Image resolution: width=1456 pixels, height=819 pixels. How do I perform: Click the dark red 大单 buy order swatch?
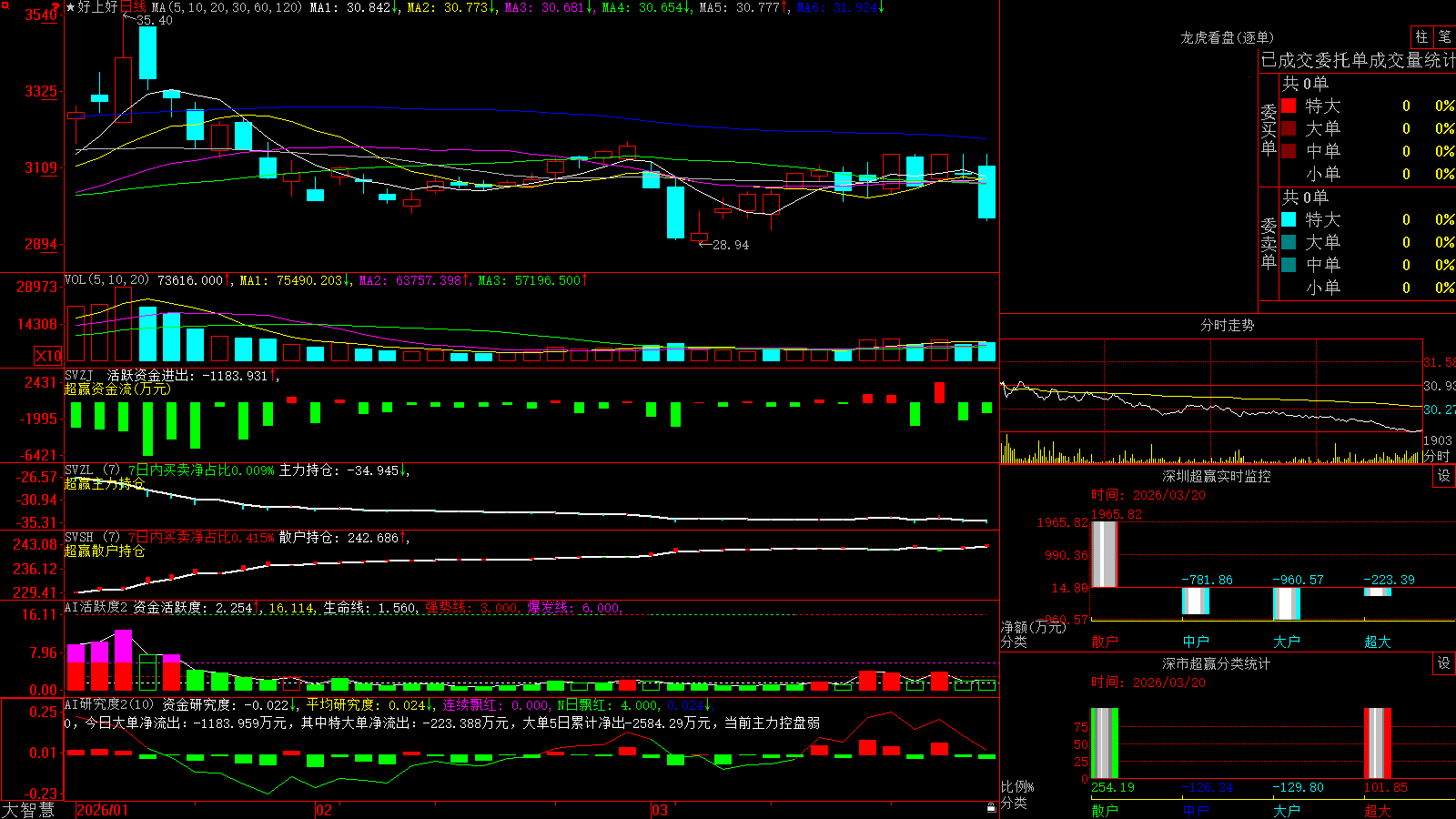click(1289, 128)
